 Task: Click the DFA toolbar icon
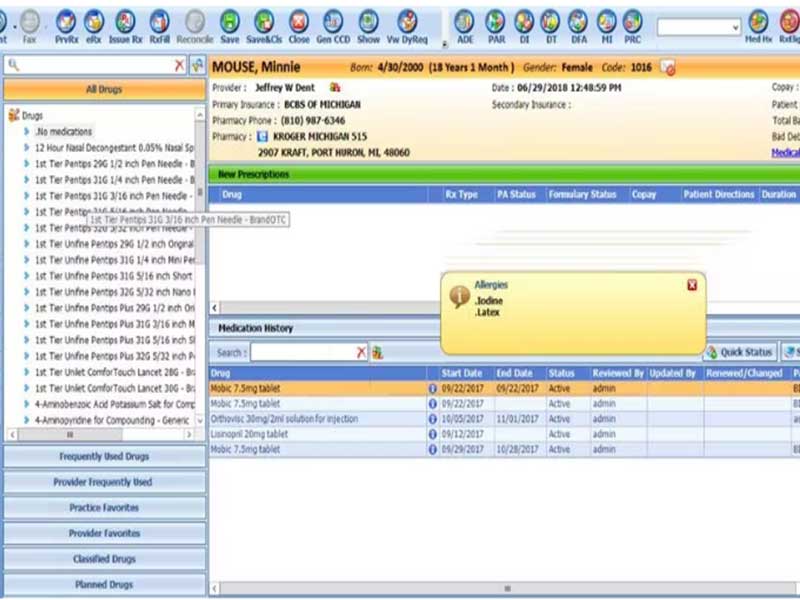pyautogui.click(x=578, y=27)
